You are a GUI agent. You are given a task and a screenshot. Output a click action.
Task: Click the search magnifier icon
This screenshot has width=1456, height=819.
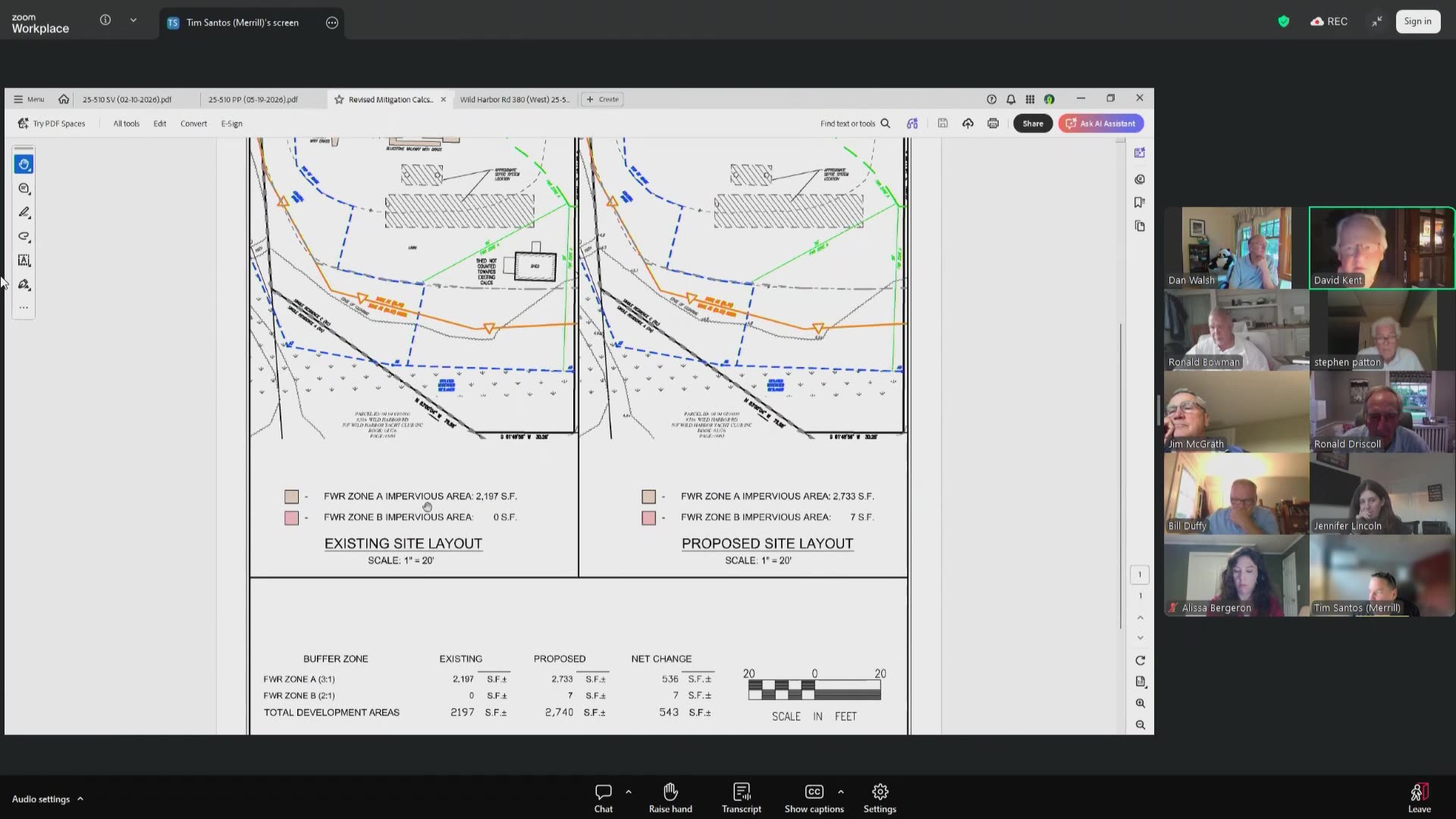885,124
